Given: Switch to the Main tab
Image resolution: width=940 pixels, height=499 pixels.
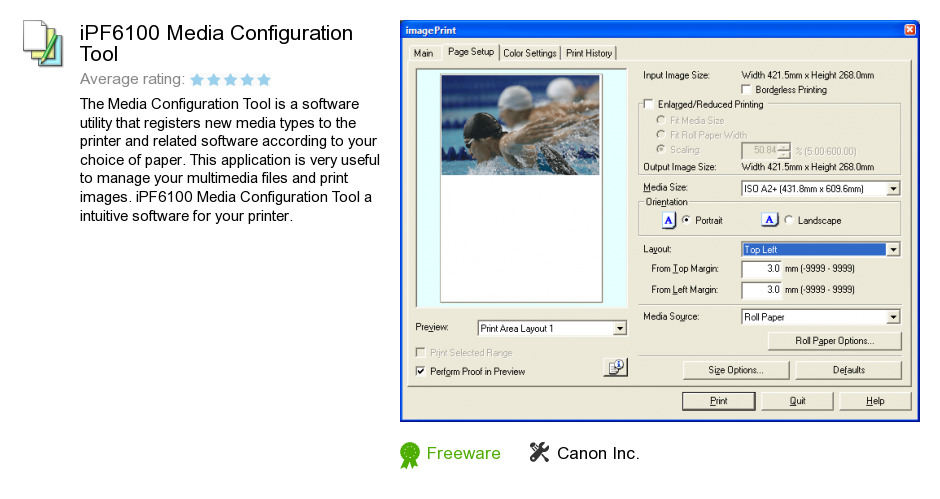Looking at the screenshot, I should pos(423,53).
